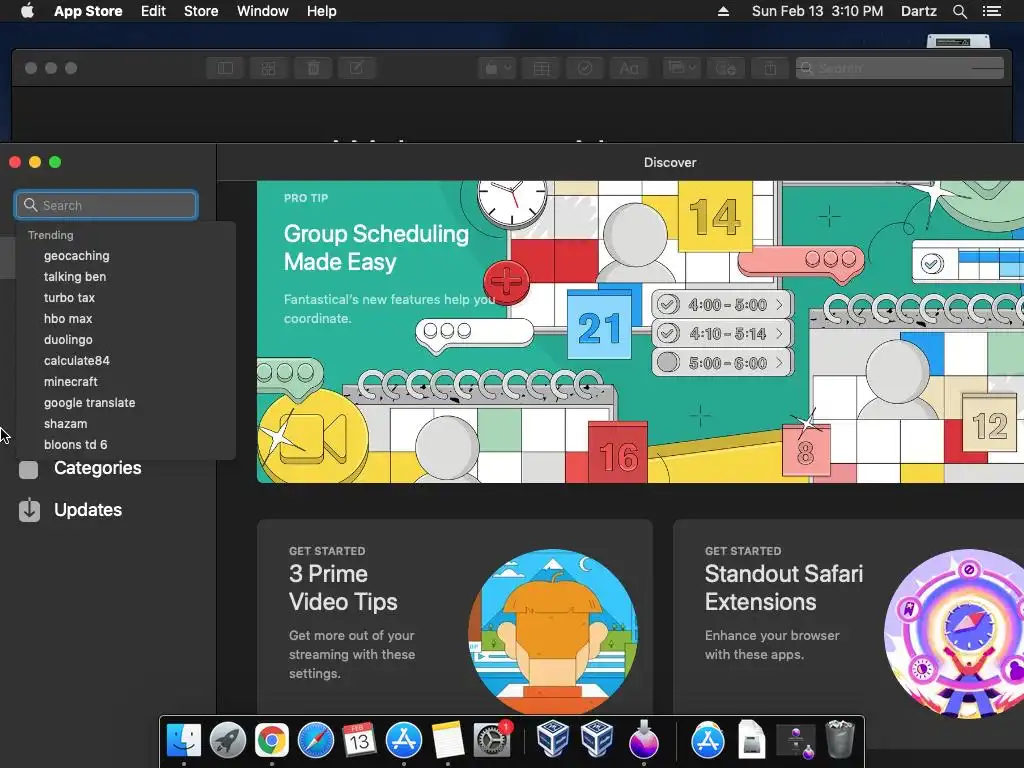Switch Notes window to gallery view
Image resolution: width=1024 pixels, height=768 pixels.
[x=268, y=68]
